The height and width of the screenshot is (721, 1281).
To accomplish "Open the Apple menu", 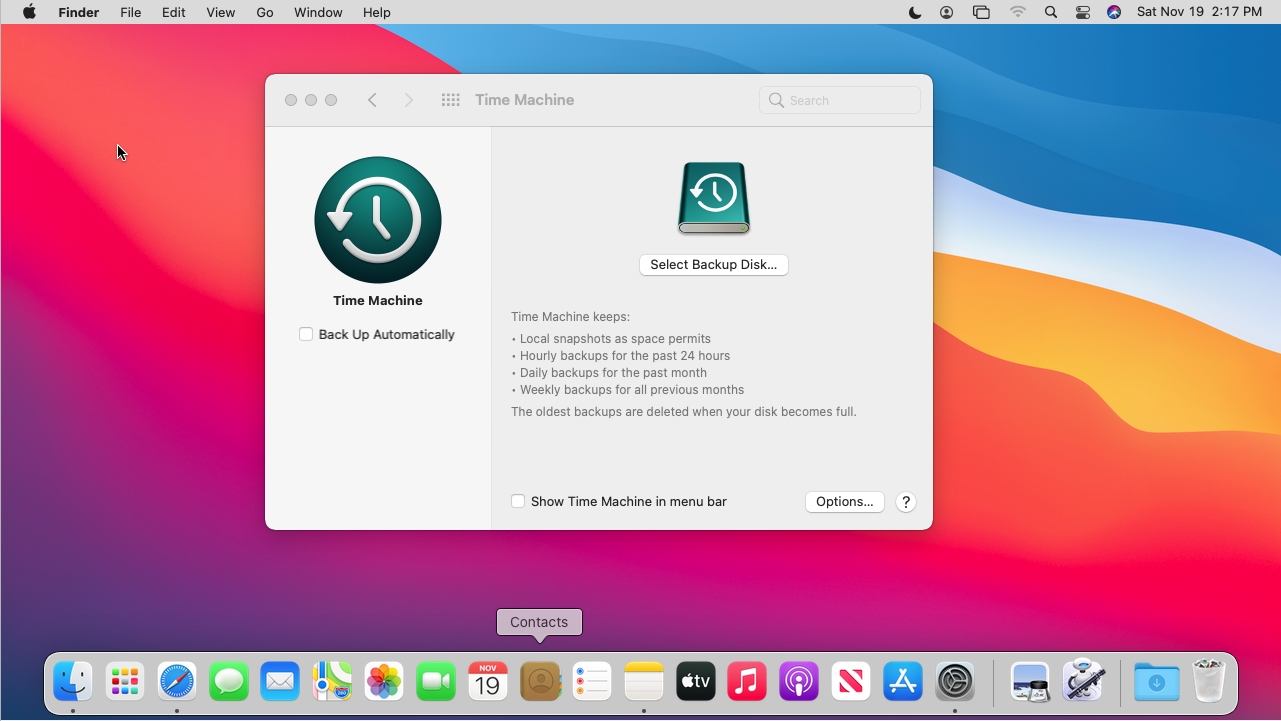I will click(29, 12).
